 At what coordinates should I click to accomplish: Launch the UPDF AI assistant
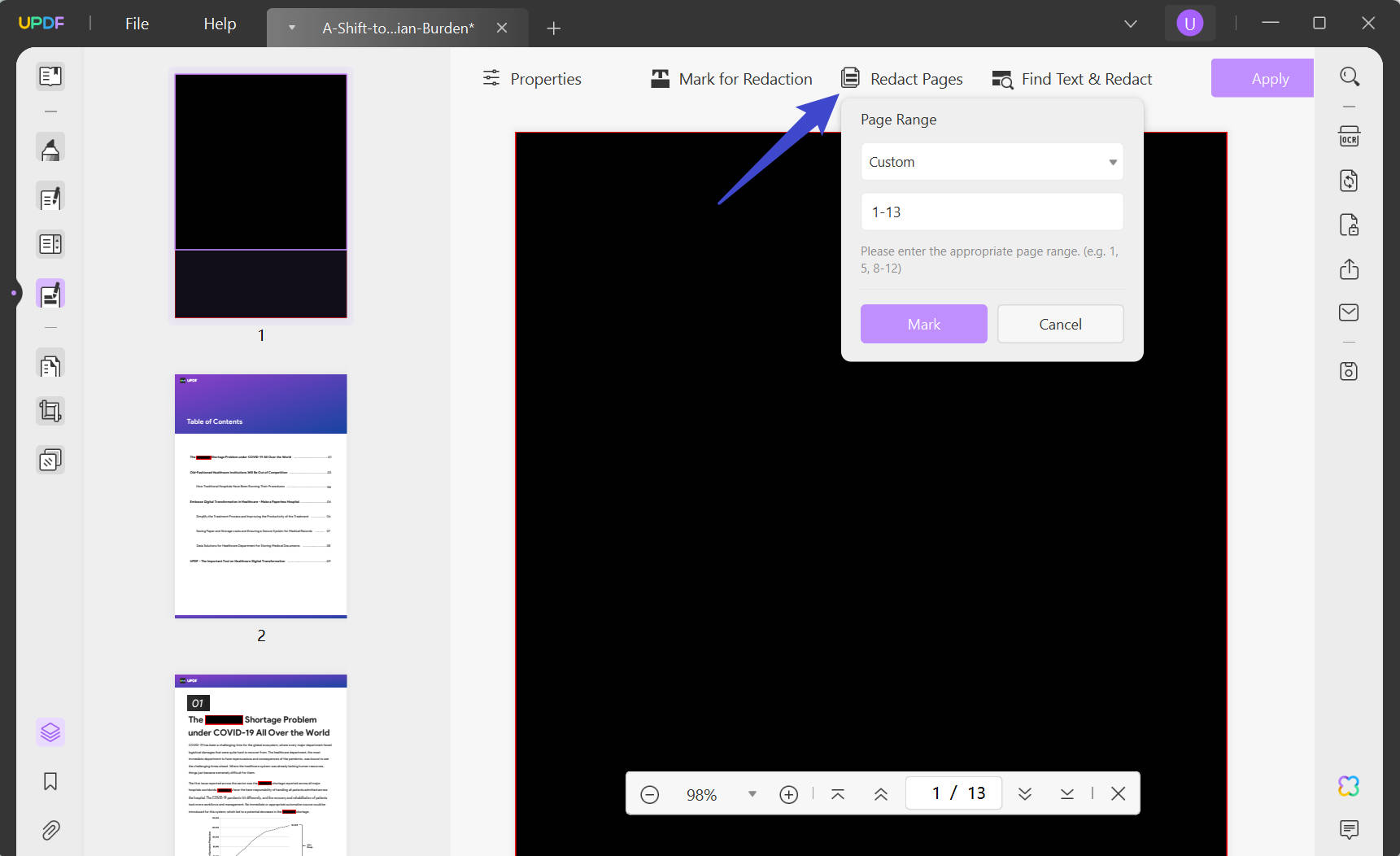tap(1349, 786)
